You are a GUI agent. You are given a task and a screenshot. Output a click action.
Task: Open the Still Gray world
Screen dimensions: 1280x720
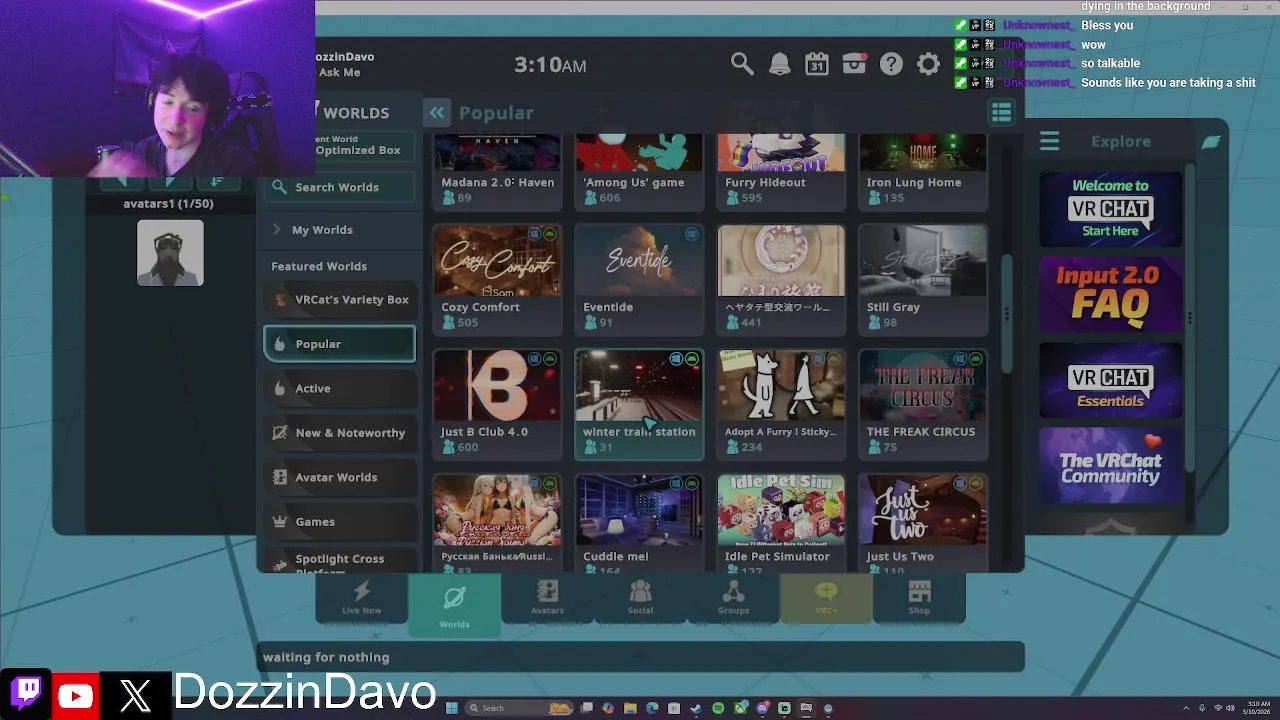click(x=923, y=279)
